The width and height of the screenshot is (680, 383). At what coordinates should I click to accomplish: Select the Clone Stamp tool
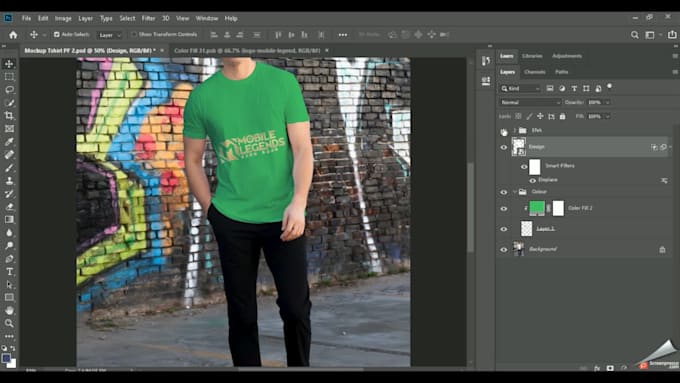click(x=9, y=180)
